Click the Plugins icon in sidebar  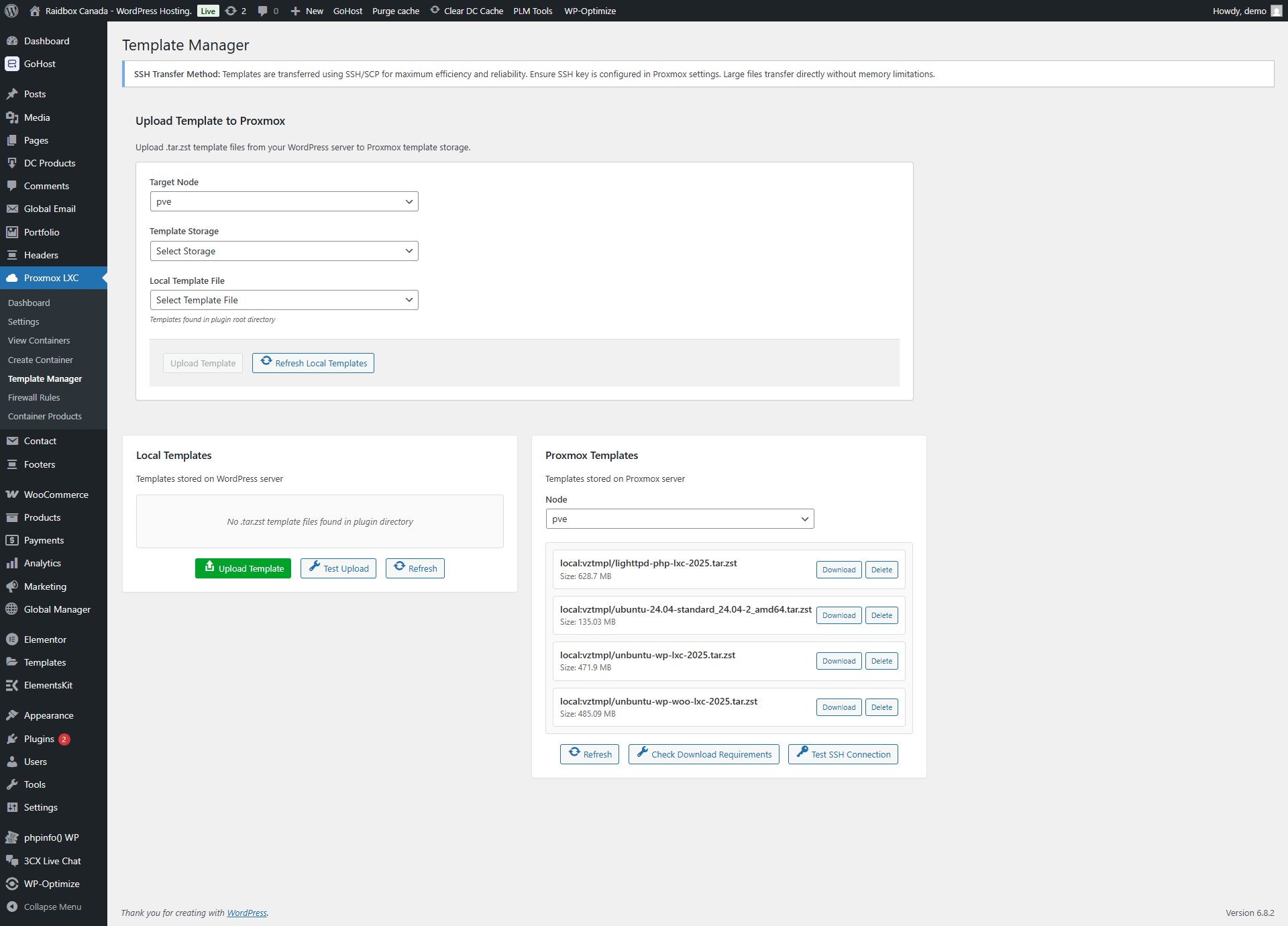pyautogui.click(x=12, y=739)
